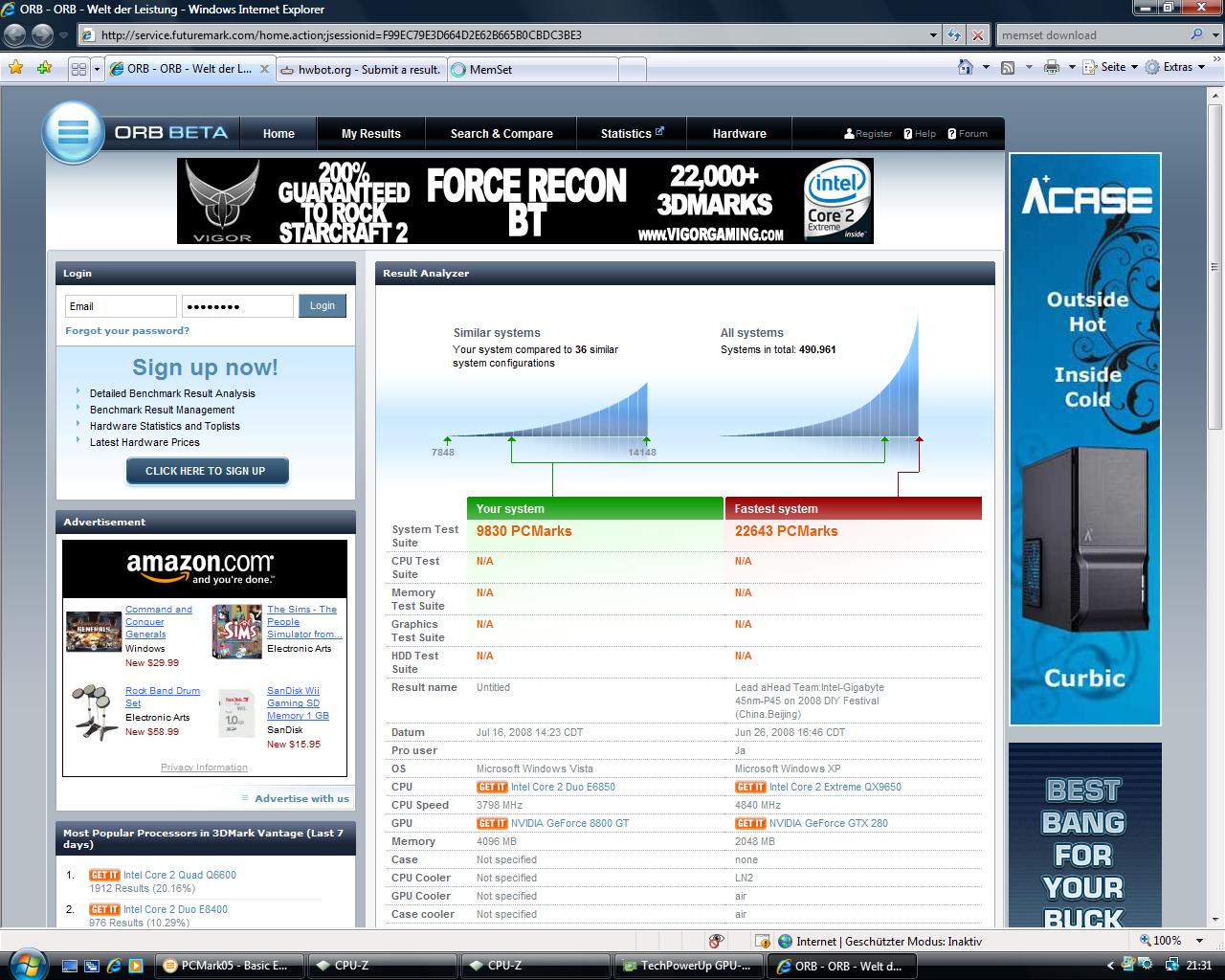Open the Home menu in ORB navigation
The image size is (1225, 980).
tap(278, 133)
